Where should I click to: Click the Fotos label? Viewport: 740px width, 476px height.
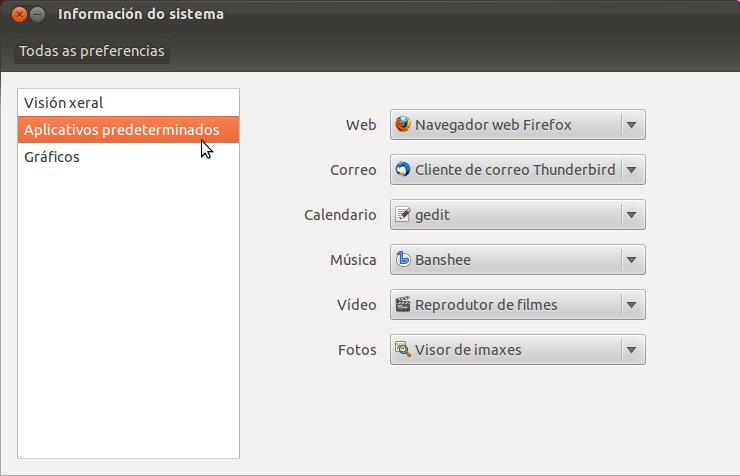357,350
